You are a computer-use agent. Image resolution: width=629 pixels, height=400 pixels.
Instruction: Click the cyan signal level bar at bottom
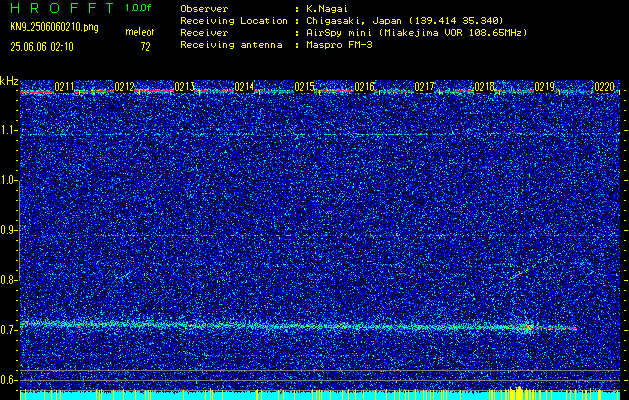tap(320, 395)
